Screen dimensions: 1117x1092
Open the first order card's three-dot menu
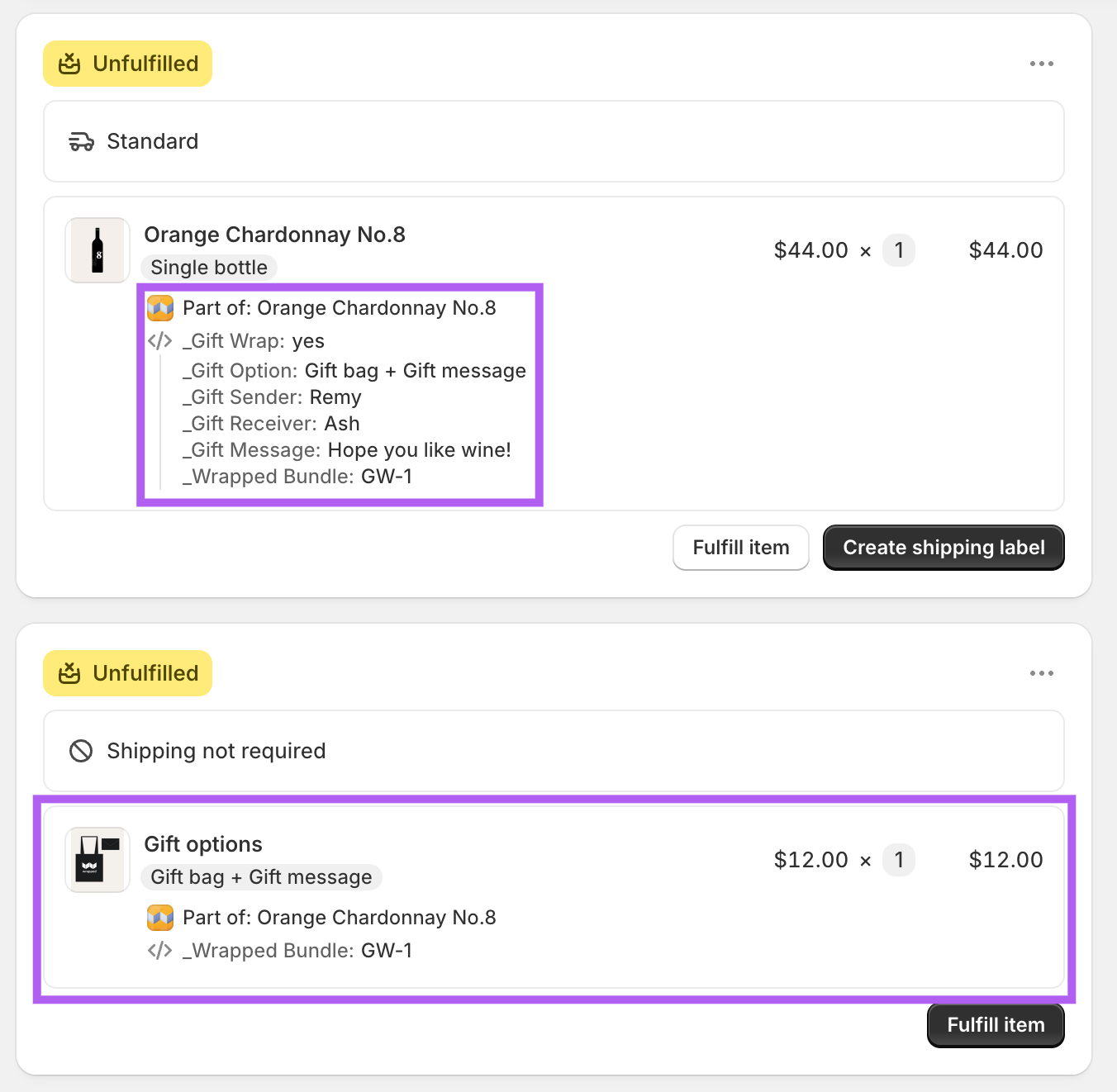(x=1041, y=64)
